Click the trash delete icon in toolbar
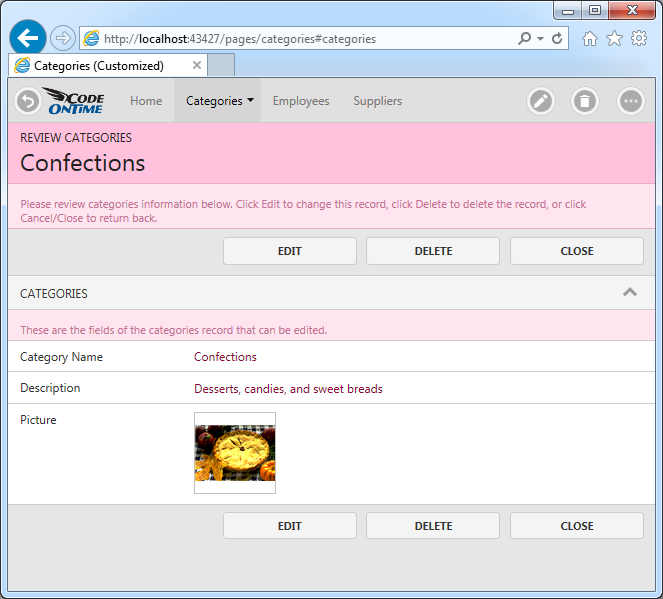663x599 pixels. (585, 101)
